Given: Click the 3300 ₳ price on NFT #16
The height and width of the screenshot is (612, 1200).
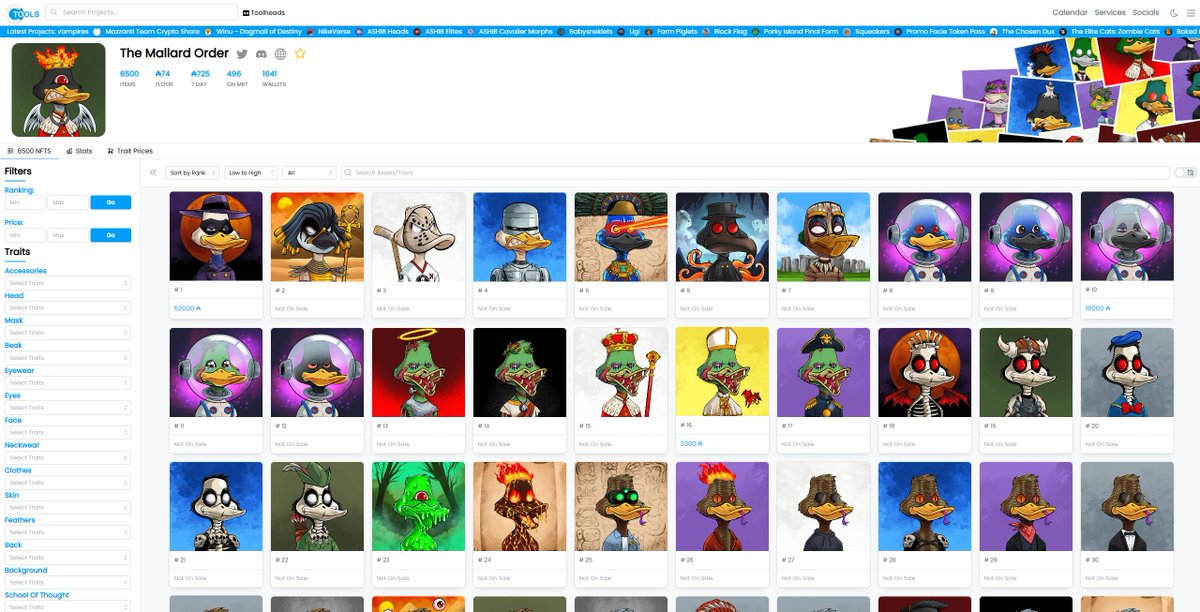Looking at the screenshot, I should tap(691, 443).
